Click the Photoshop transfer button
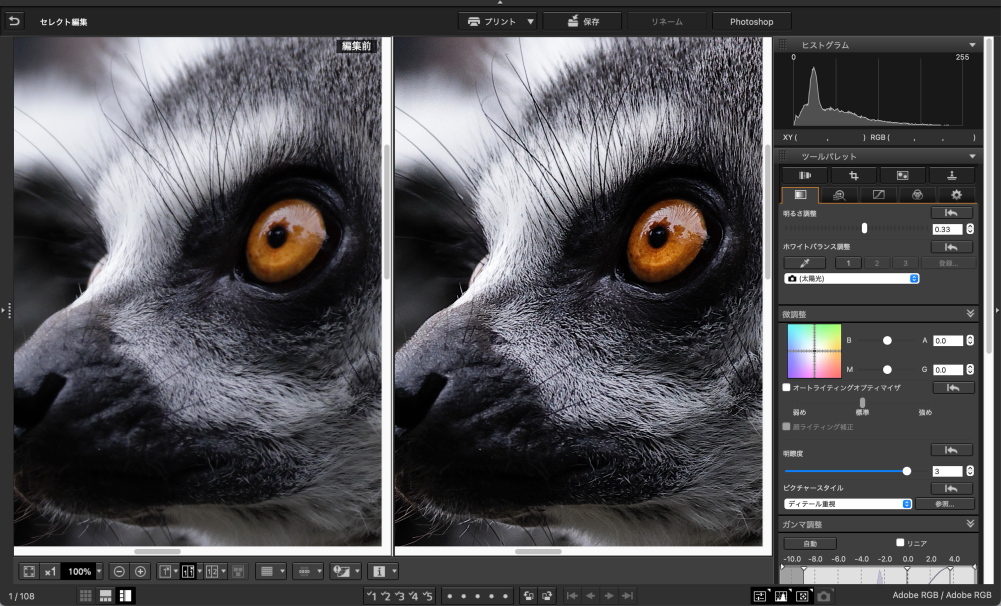The image size is (1001, 606). coord(751,21)
